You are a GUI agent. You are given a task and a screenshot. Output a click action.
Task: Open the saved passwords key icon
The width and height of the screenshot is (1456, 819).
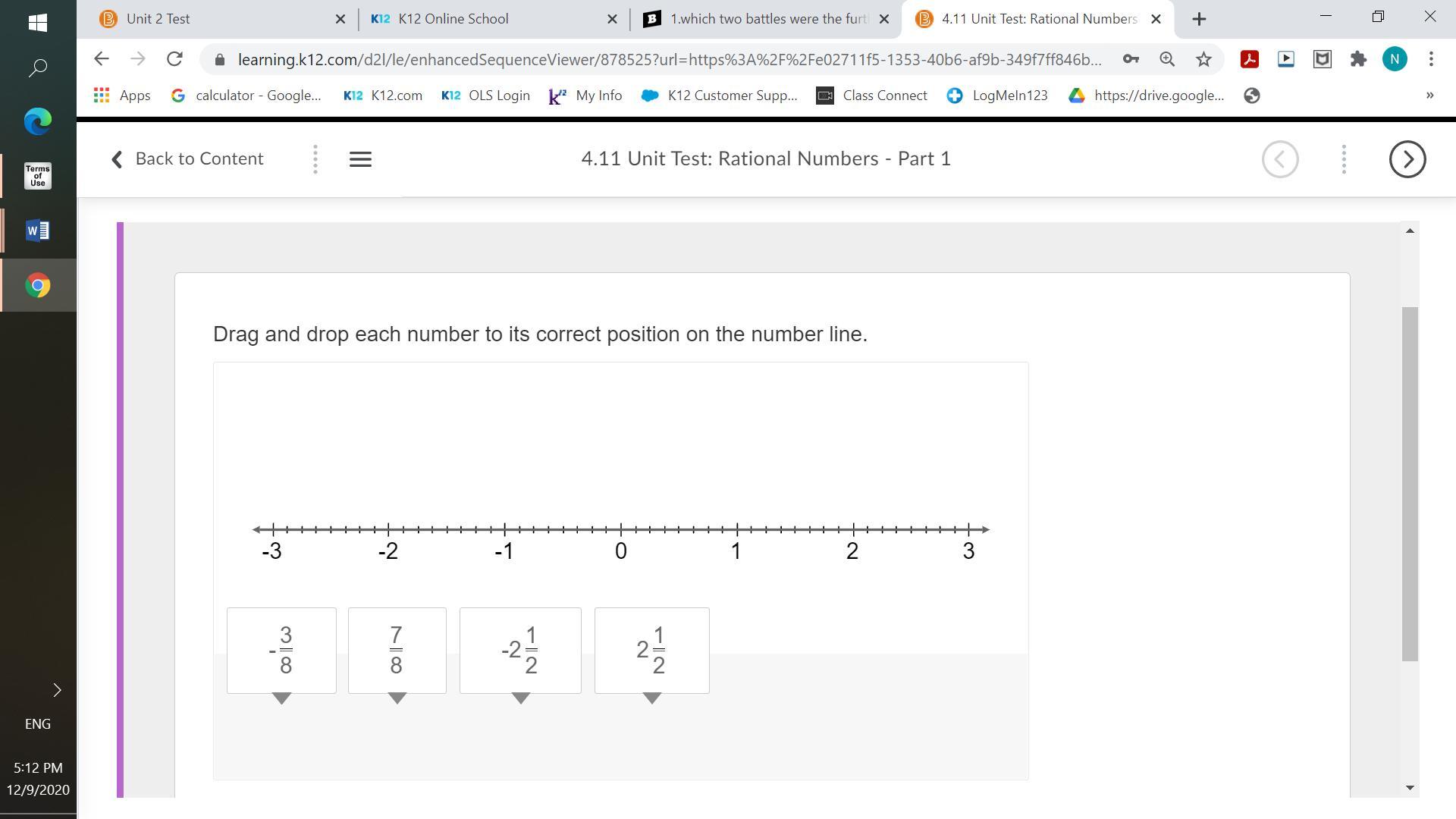(x=1131, y=59)
